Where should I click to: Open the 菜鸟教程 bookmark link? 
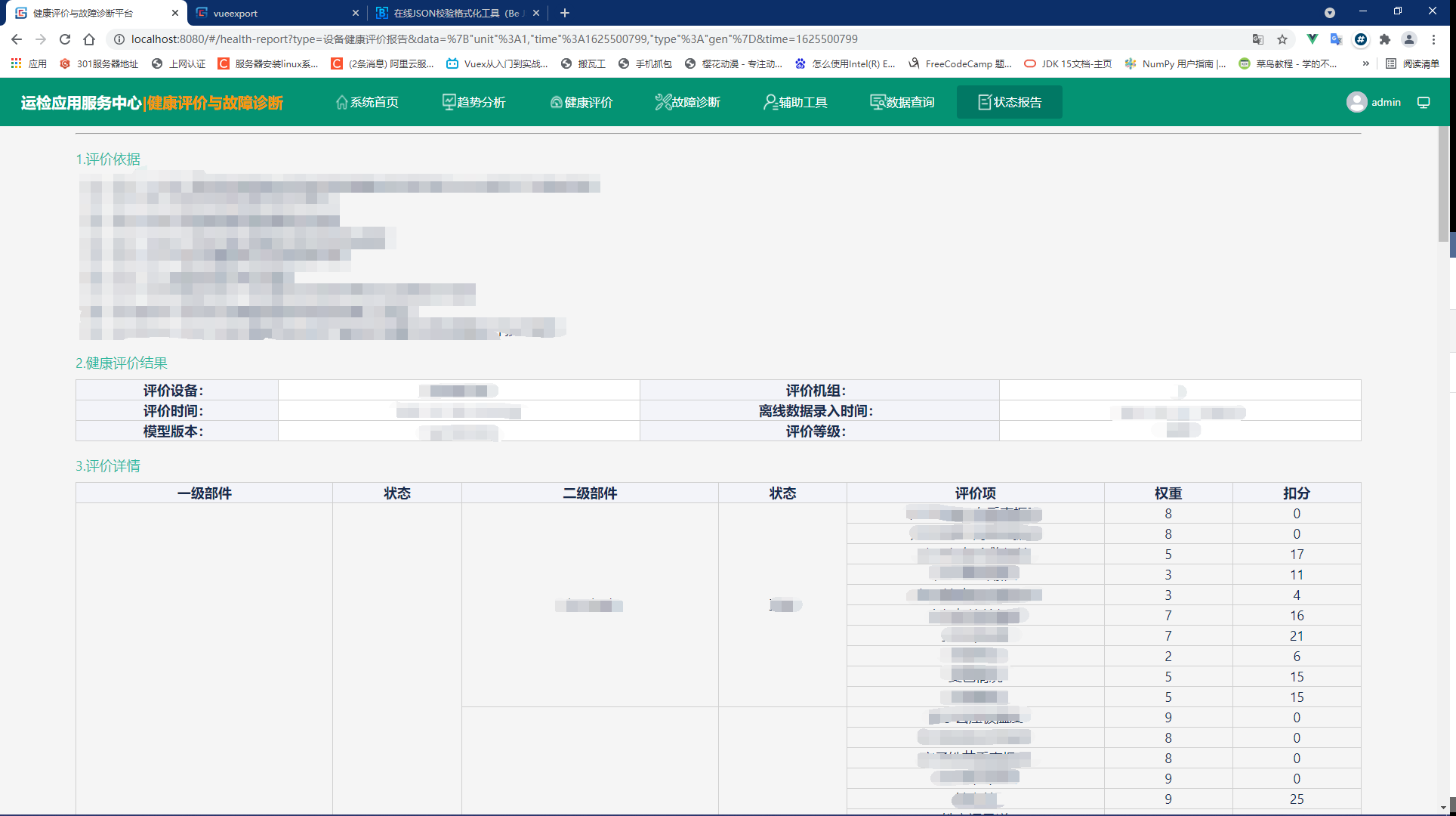click(1288, 63)
